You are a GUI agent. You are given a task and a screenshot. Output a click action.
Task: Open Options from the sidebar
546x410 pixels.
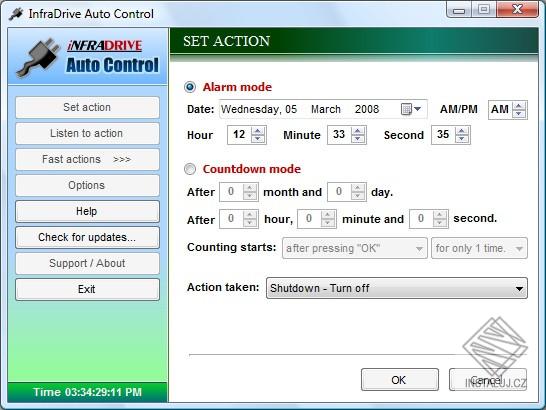(87, 185)
